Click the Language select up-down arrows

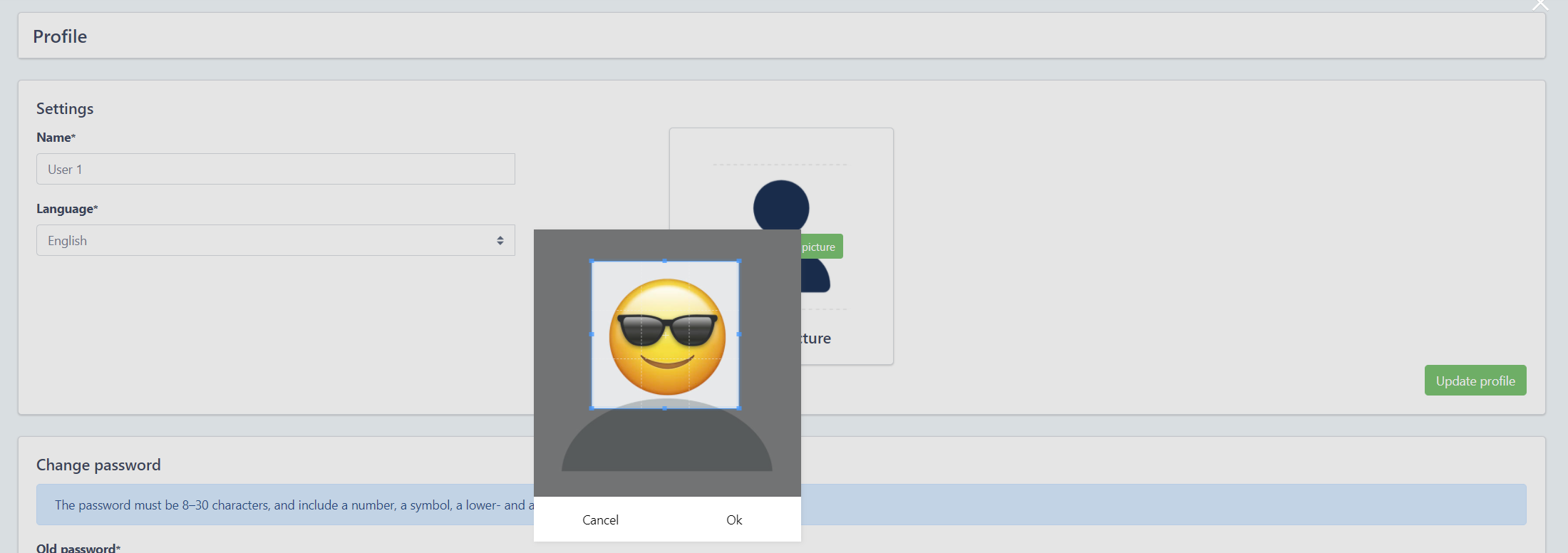[x=500, y=241]
